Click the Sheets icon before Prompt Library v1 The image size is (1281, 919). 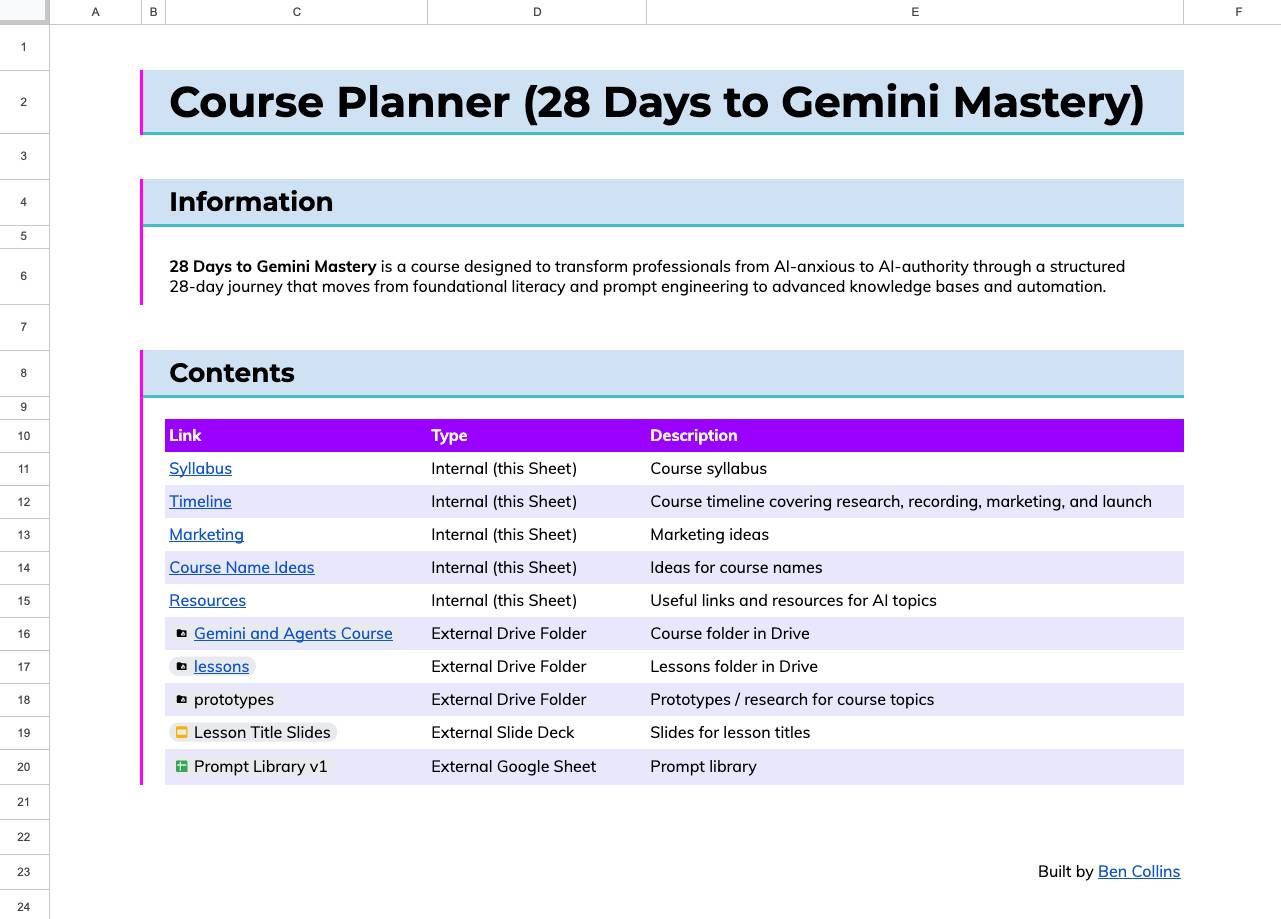point(181,767)
